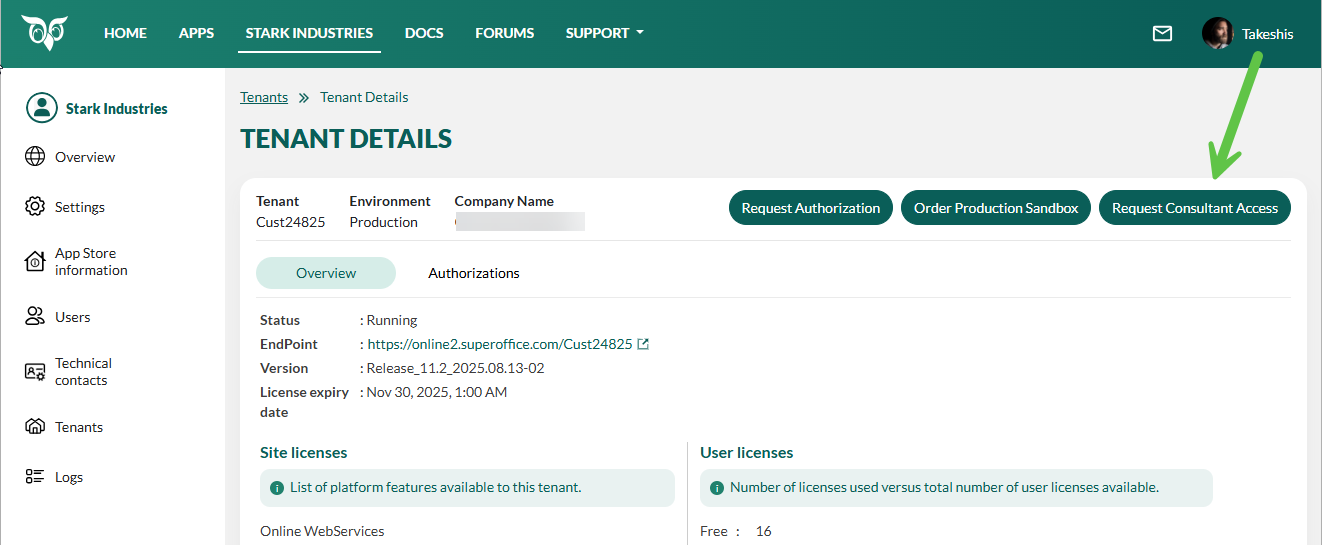Click the Tenant Details breadcrumb text

click(364, 97)
